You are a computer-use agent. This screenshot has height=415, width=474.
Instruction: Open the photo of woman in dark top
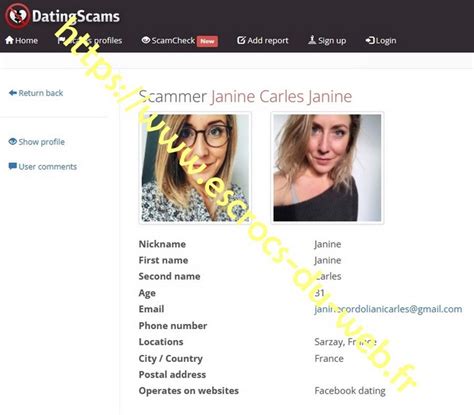tap(327, 168)
